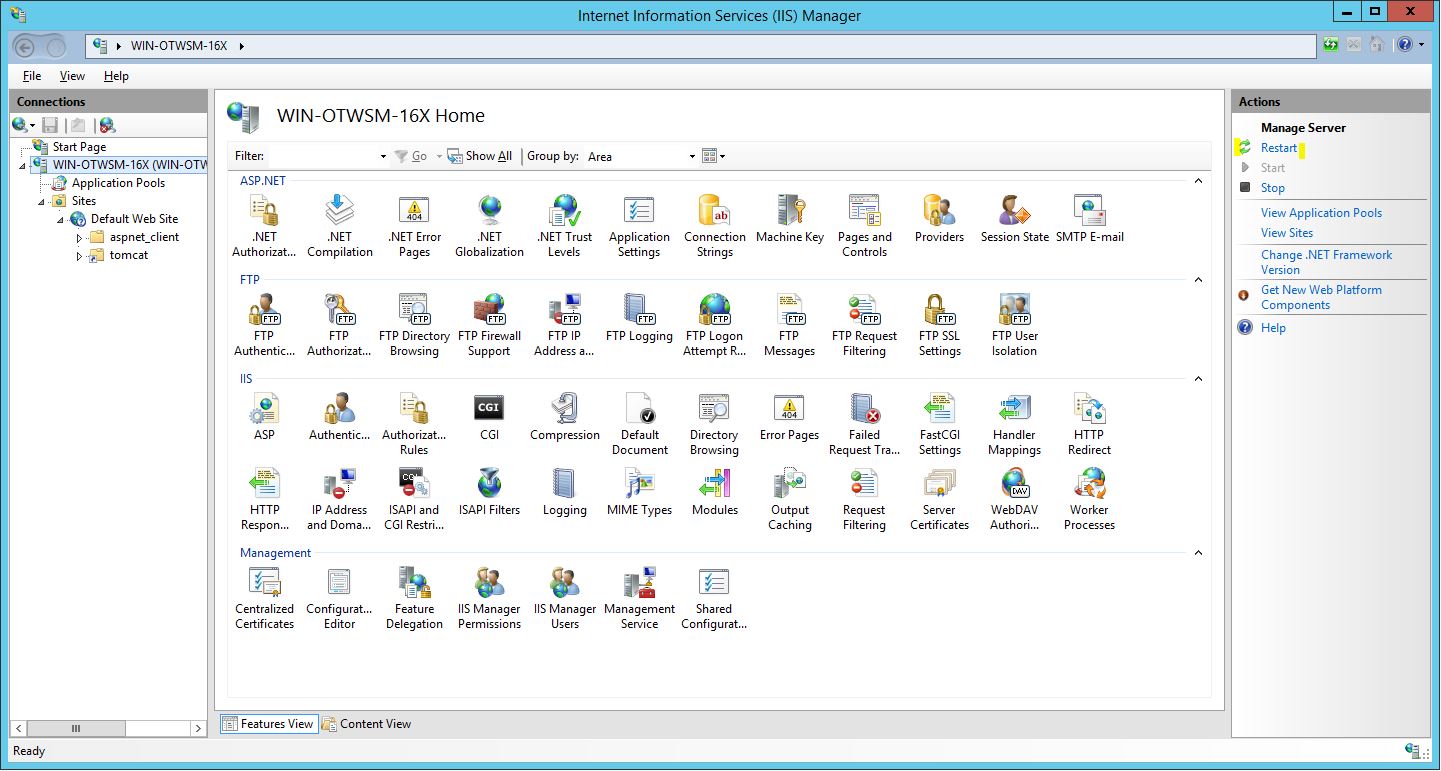Select Start Page in Connections
The height and width of the screenshot is (771, 1441).
(79, 147)
